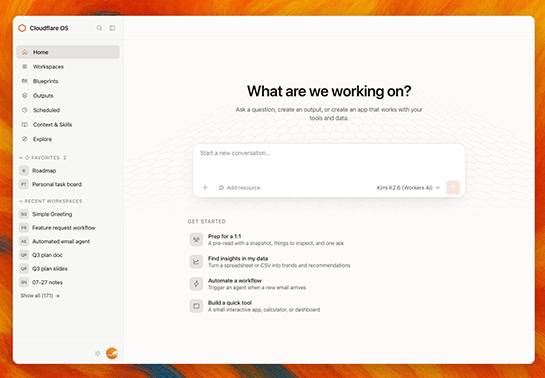Open Scheduled in the sidebar

68,110
